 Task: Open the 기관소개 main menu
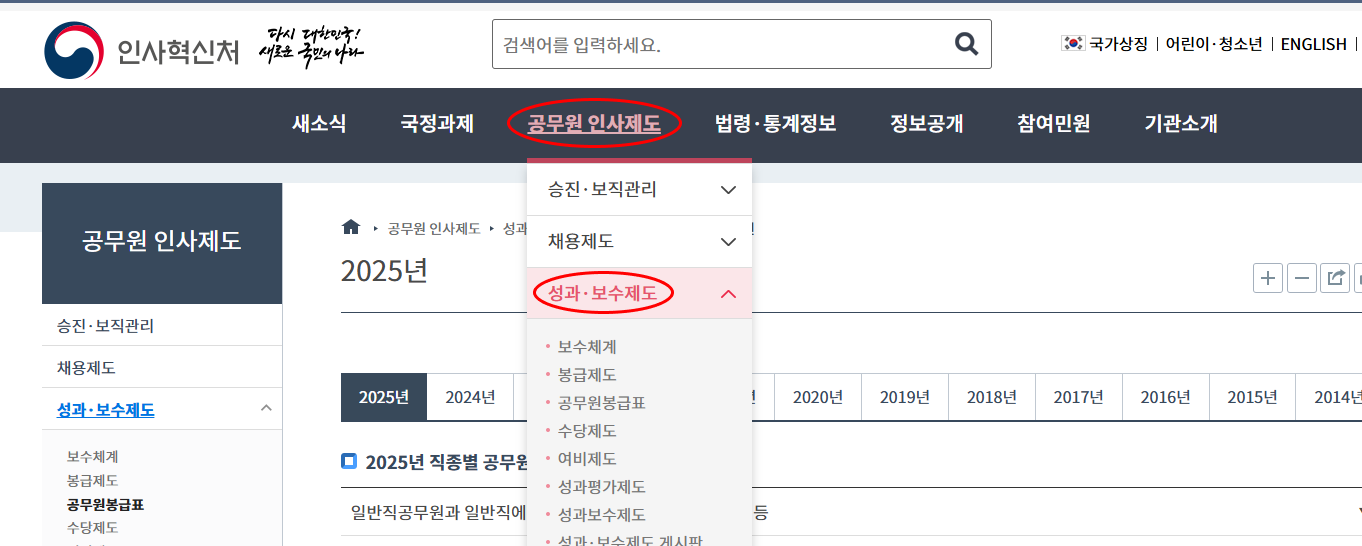(1181, 124)
